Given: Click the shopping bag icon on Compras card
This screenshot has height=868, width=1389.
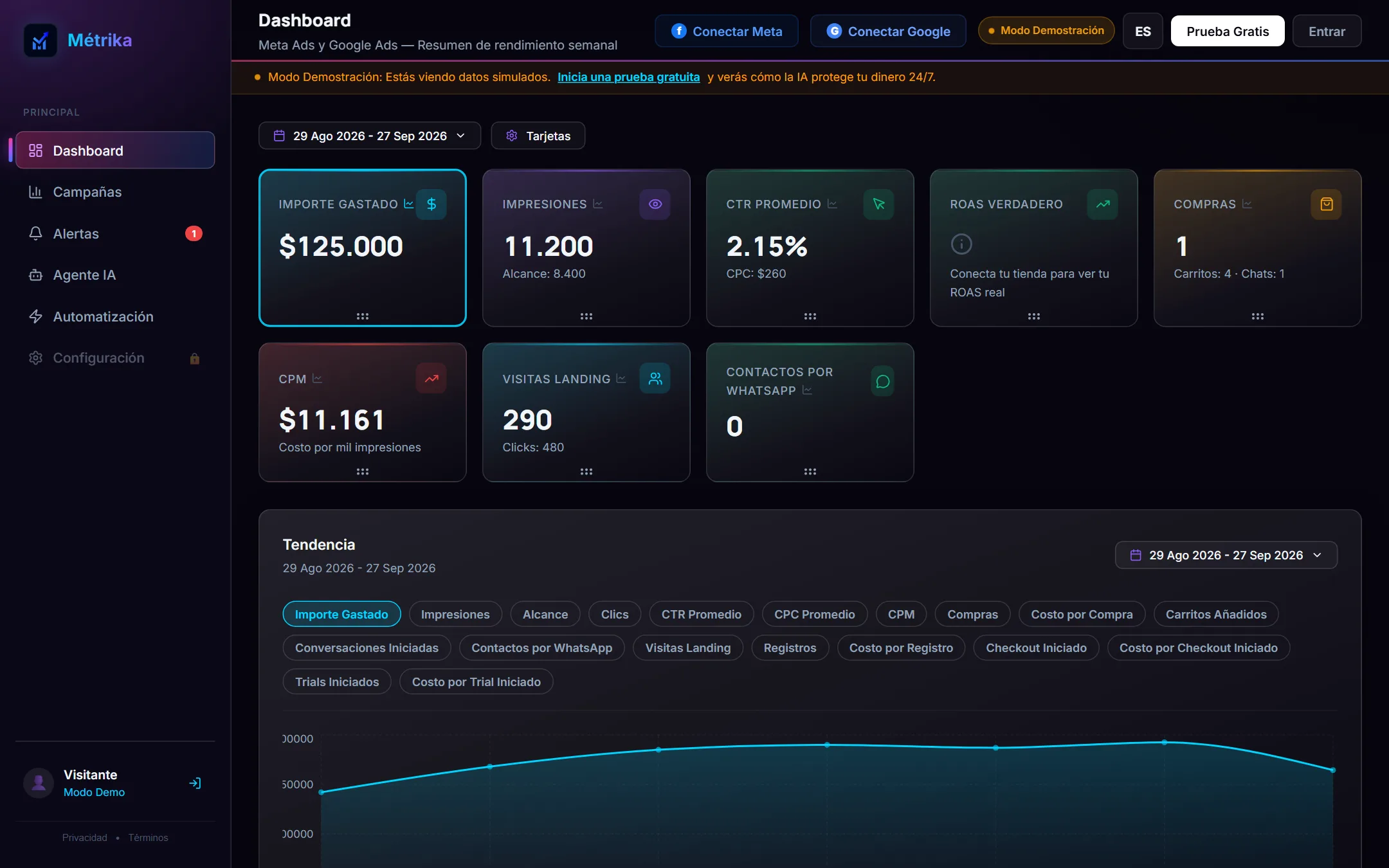Looking at the screenshot, I should pos(1327,204).
